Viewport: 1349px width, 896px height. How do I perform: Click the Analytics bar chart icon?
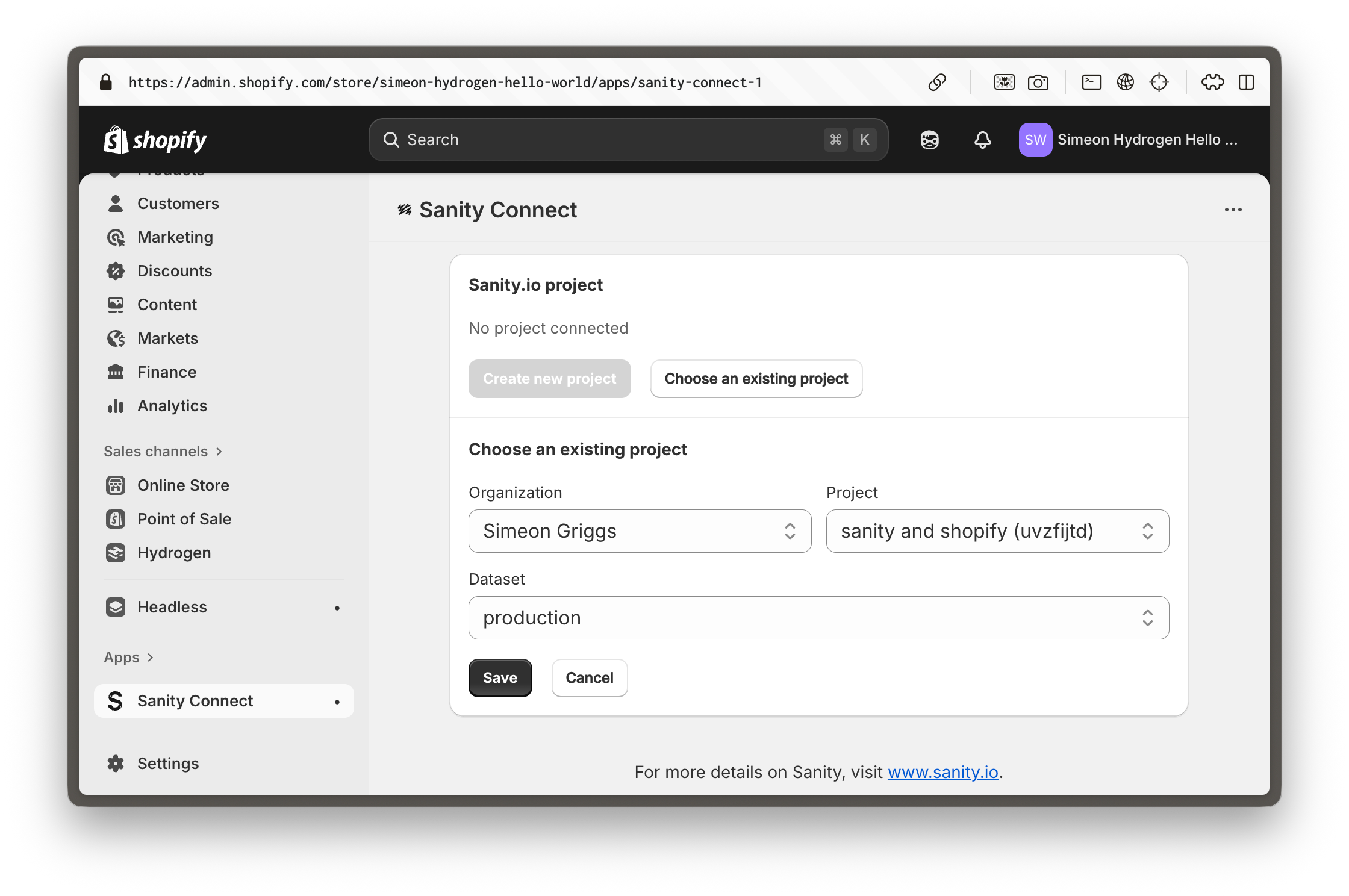tap(116, 406)
